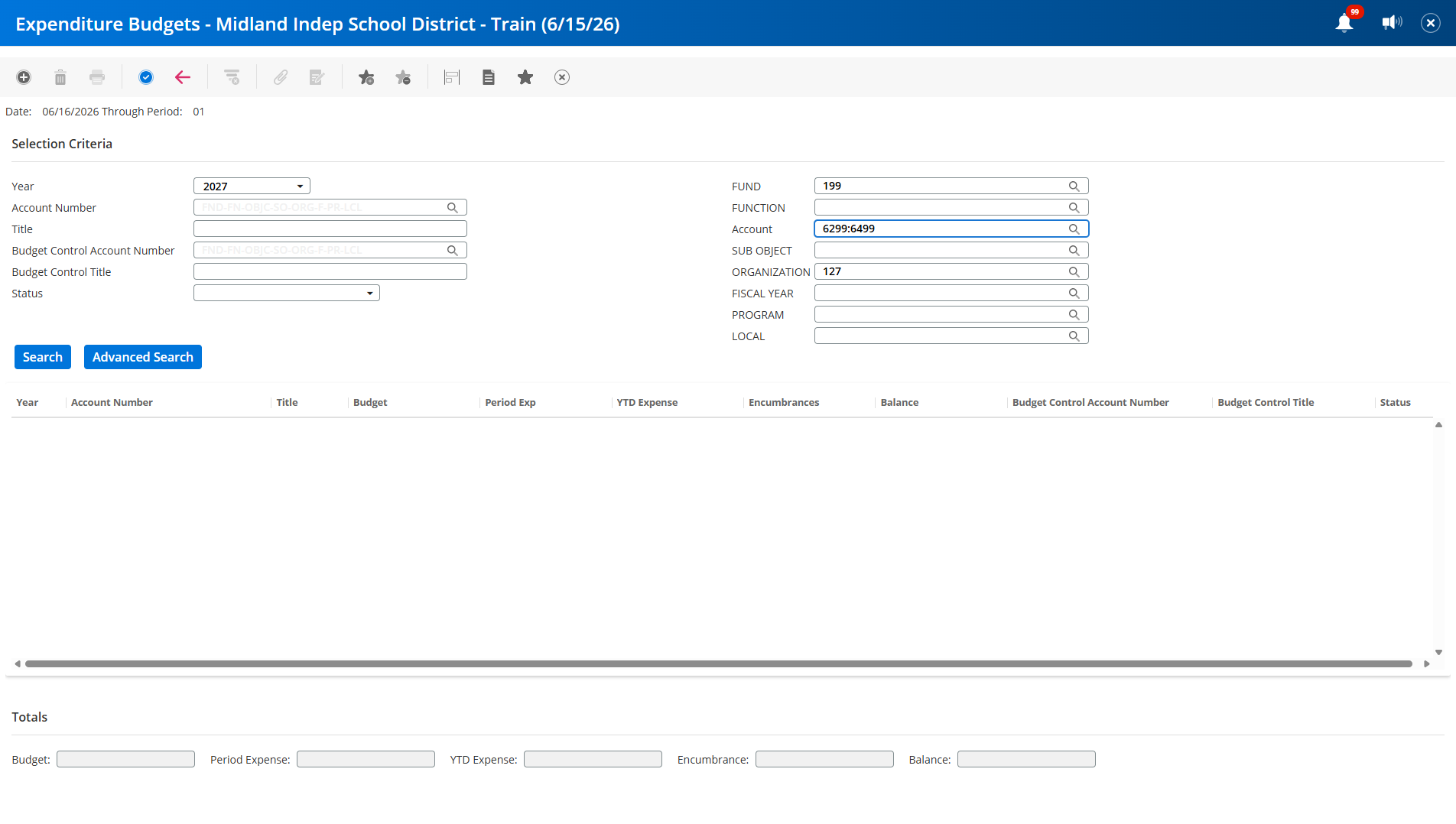Sort by Status column header

[1395, 402]
